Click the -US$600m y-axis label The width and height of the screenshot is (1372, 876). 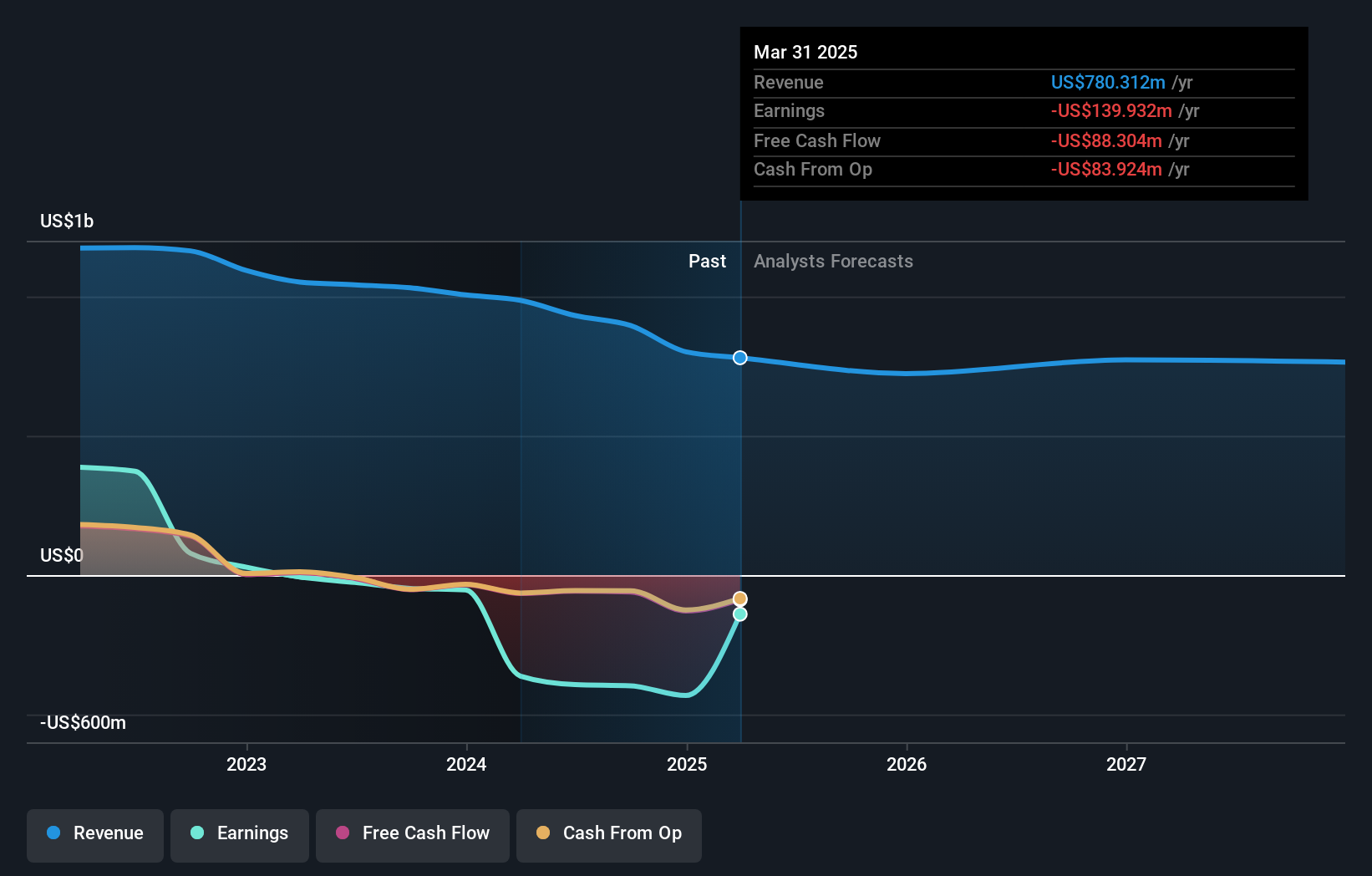[x=84, y=722]
